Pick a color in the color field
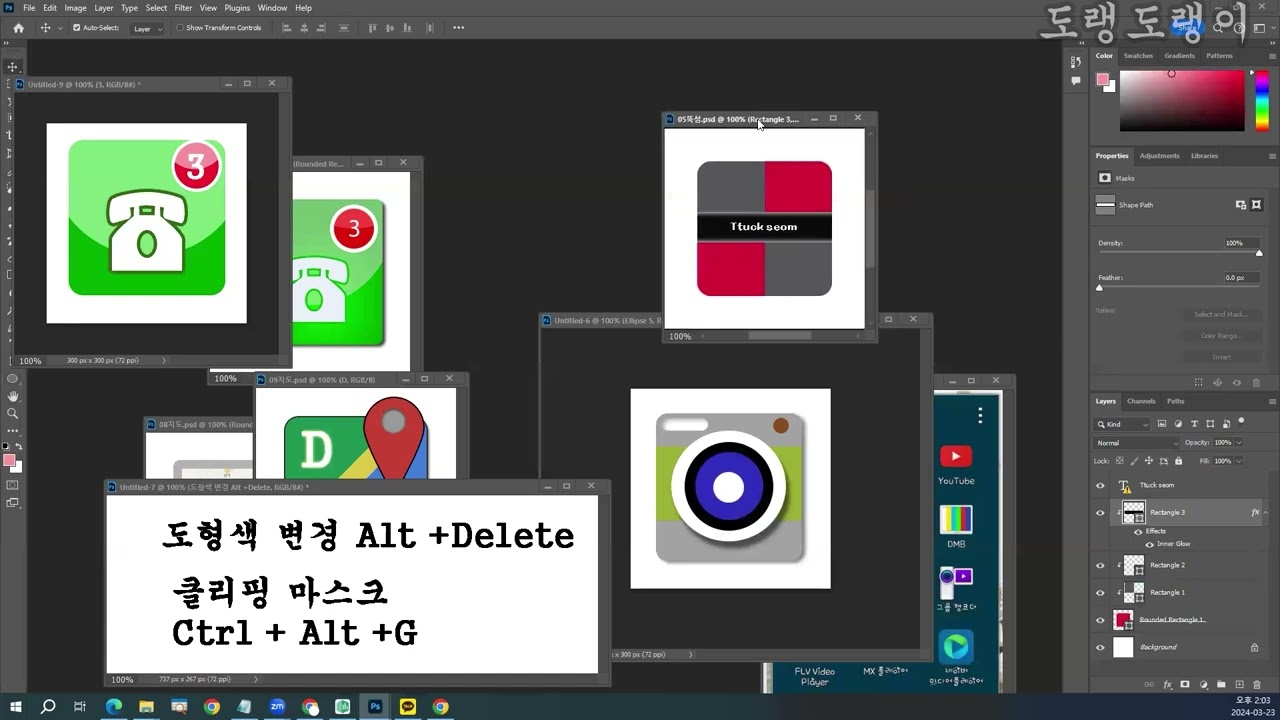Viewport: 1280px width, 720px height. pos(1182,101)
